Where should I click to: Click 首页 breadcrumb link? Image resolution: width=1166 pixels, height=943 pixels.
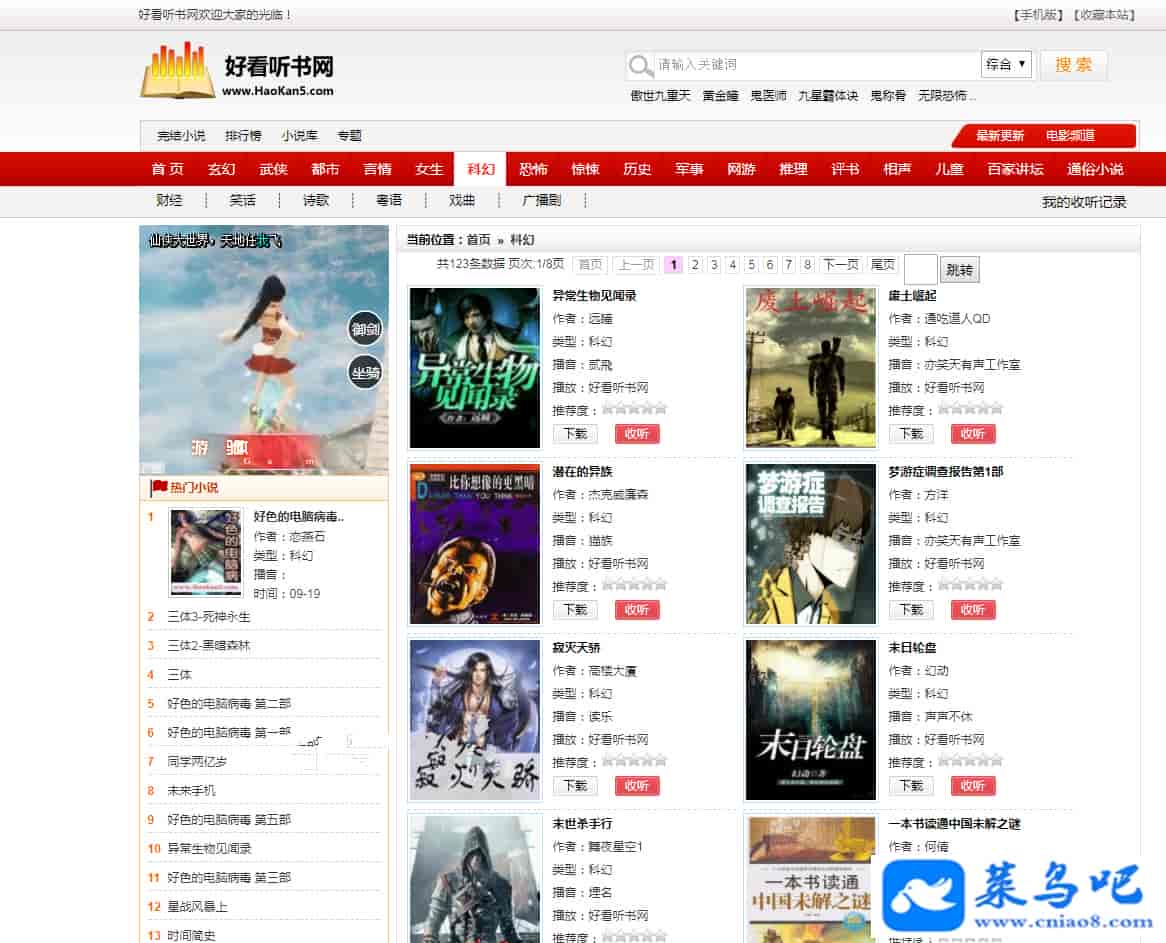click(478, 239)
